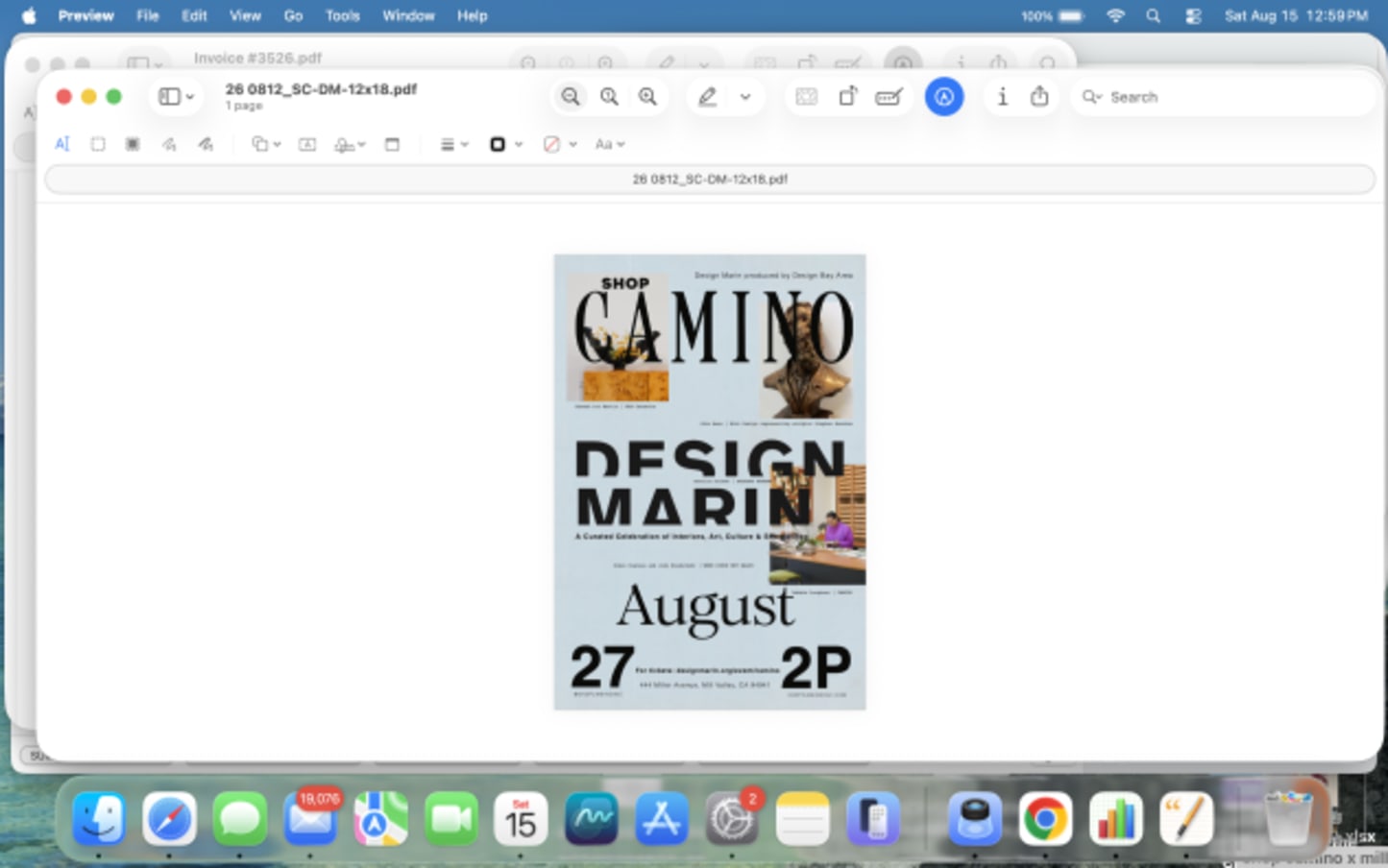This screenshot has width=1388, height=868.
Task: Launch Freeform from the Dock
Action: pos(591,819)
